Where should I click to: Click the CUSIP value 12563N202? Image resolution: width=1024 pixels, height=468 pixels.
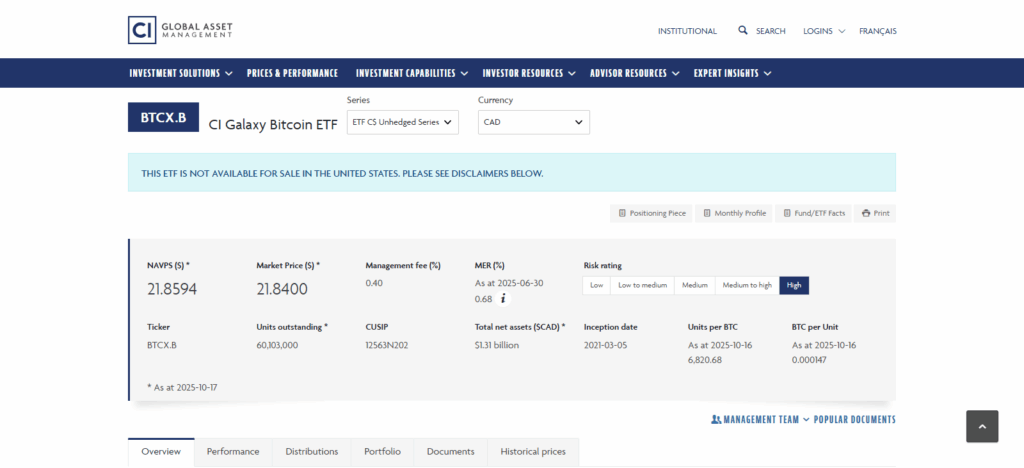click(387, 345)
